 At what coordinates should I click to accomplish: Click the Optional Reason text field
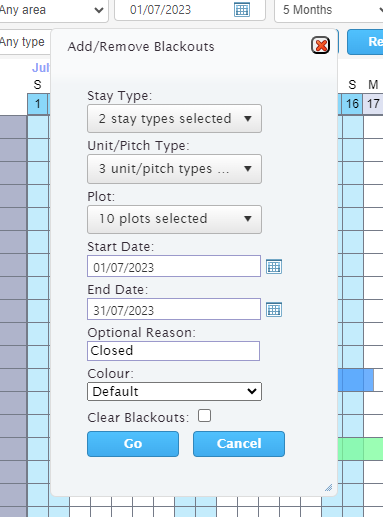174,351
